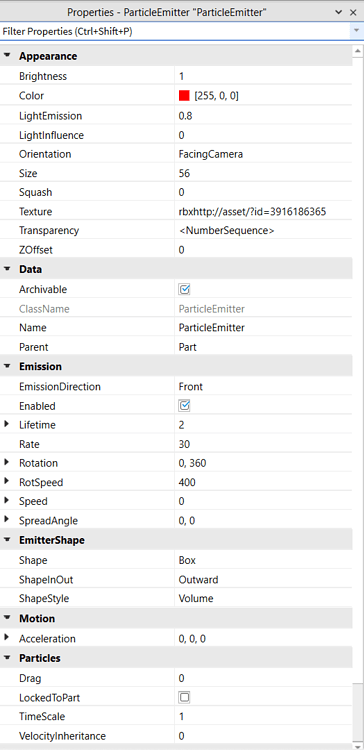364x750 pixels.
Task: Collapse the Data section
Action: coord(7,269)
